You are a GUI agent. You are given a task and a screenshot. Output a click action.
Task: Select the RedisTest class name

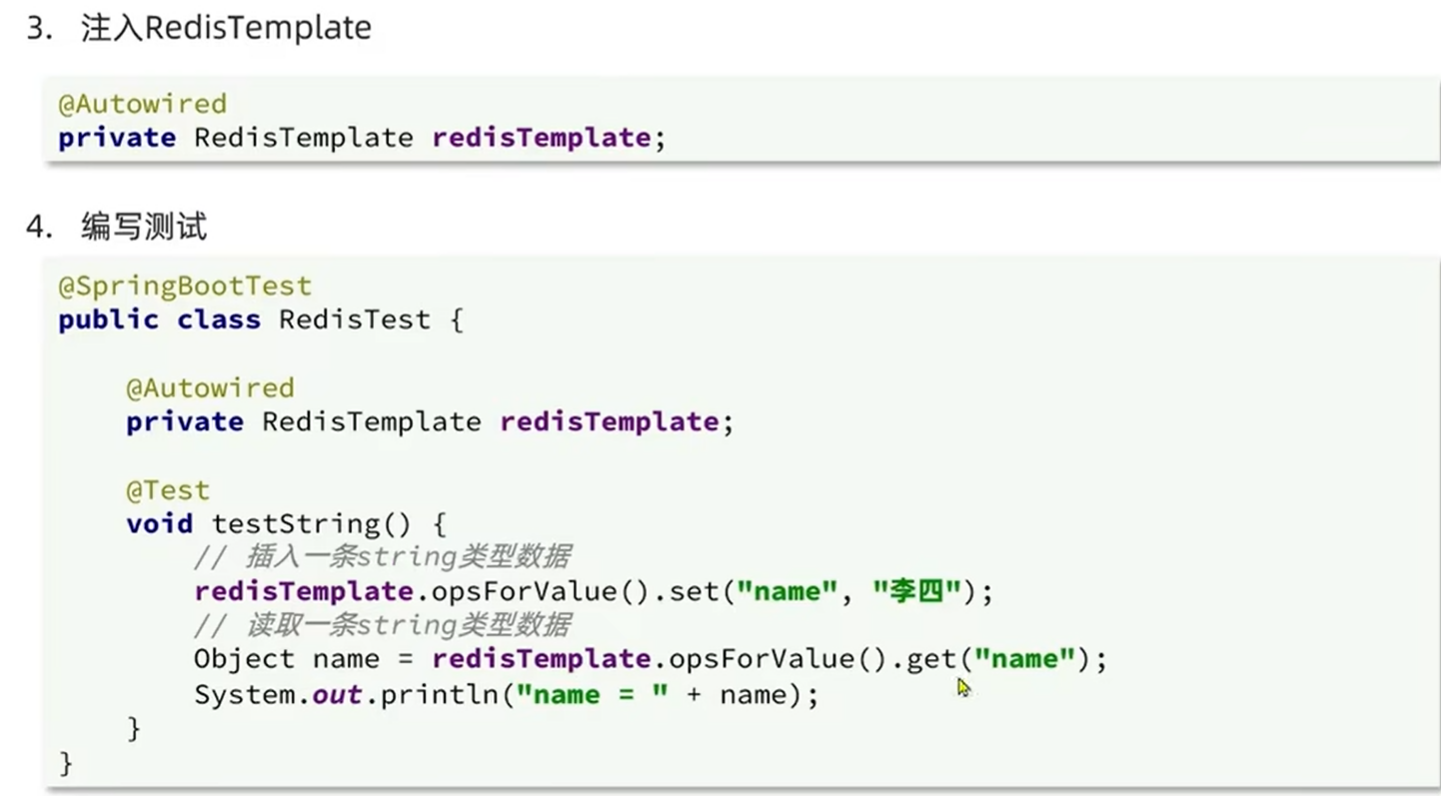pyautogui.click(x=353, y=319)
